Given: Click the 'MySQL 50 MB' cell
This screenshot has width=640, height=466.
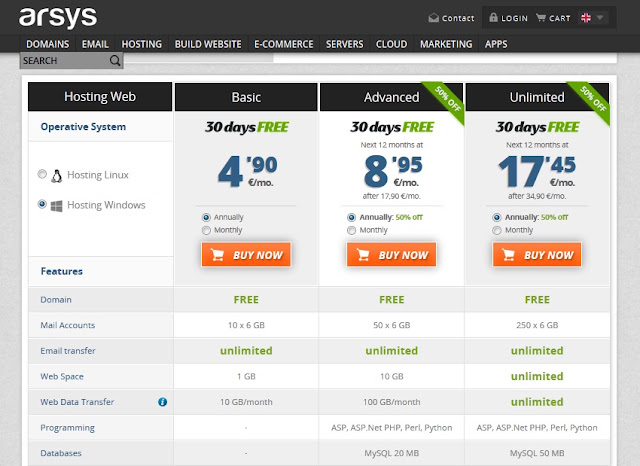Looking at the screenshot, I should [537, 453].
